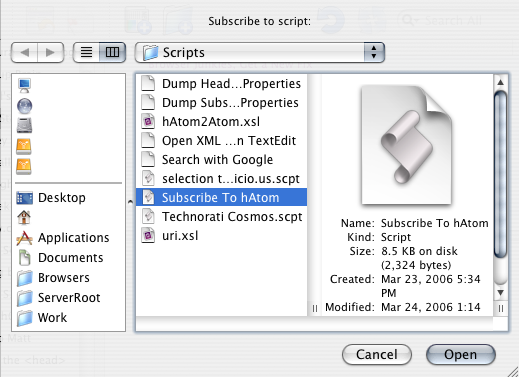
Task: Click the Subscribe To hAtom script icon
Action: tap(148, 197)
